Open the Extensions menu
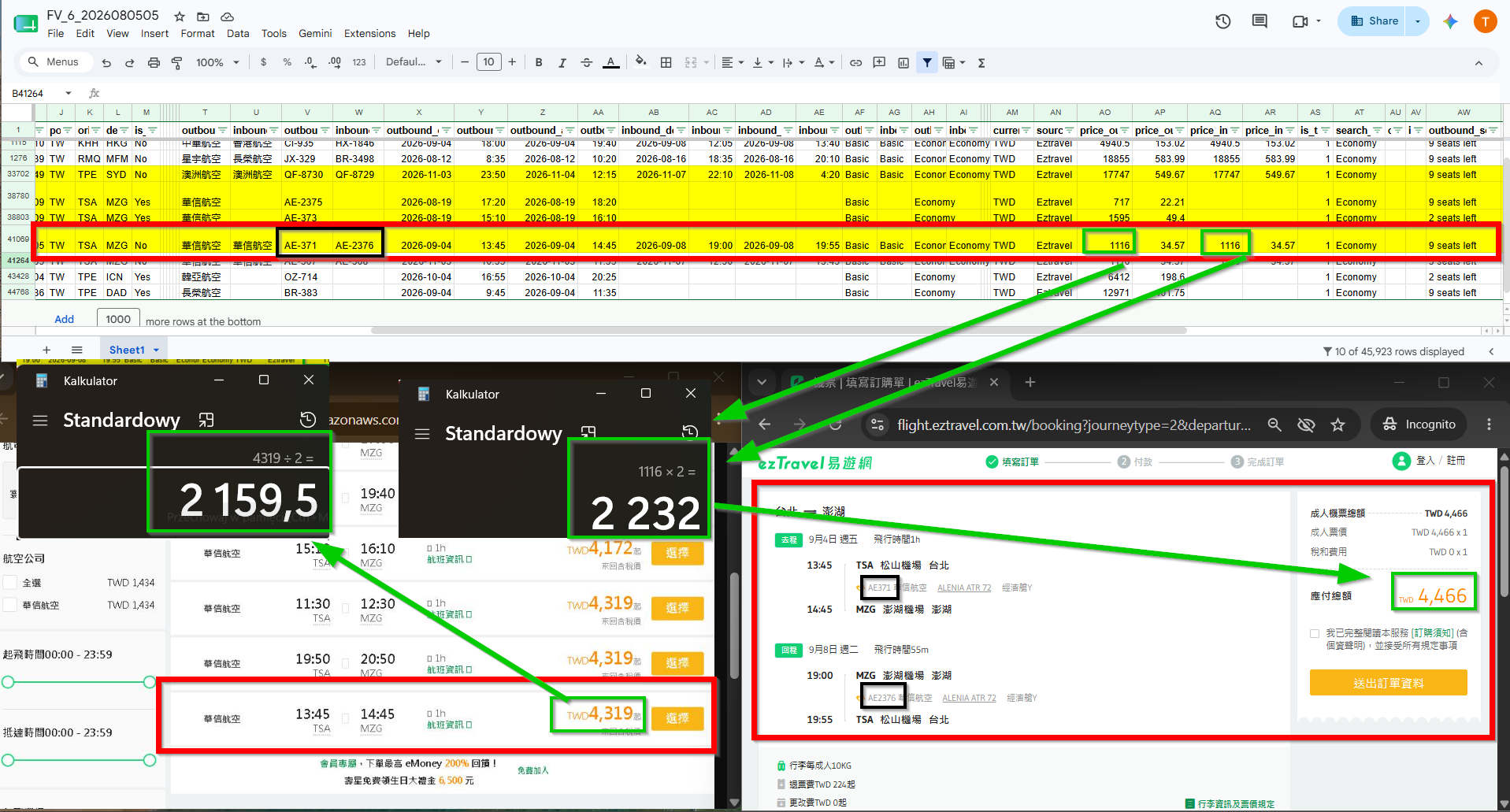This screenshot has width=1510, height=812. click(370, 34)
